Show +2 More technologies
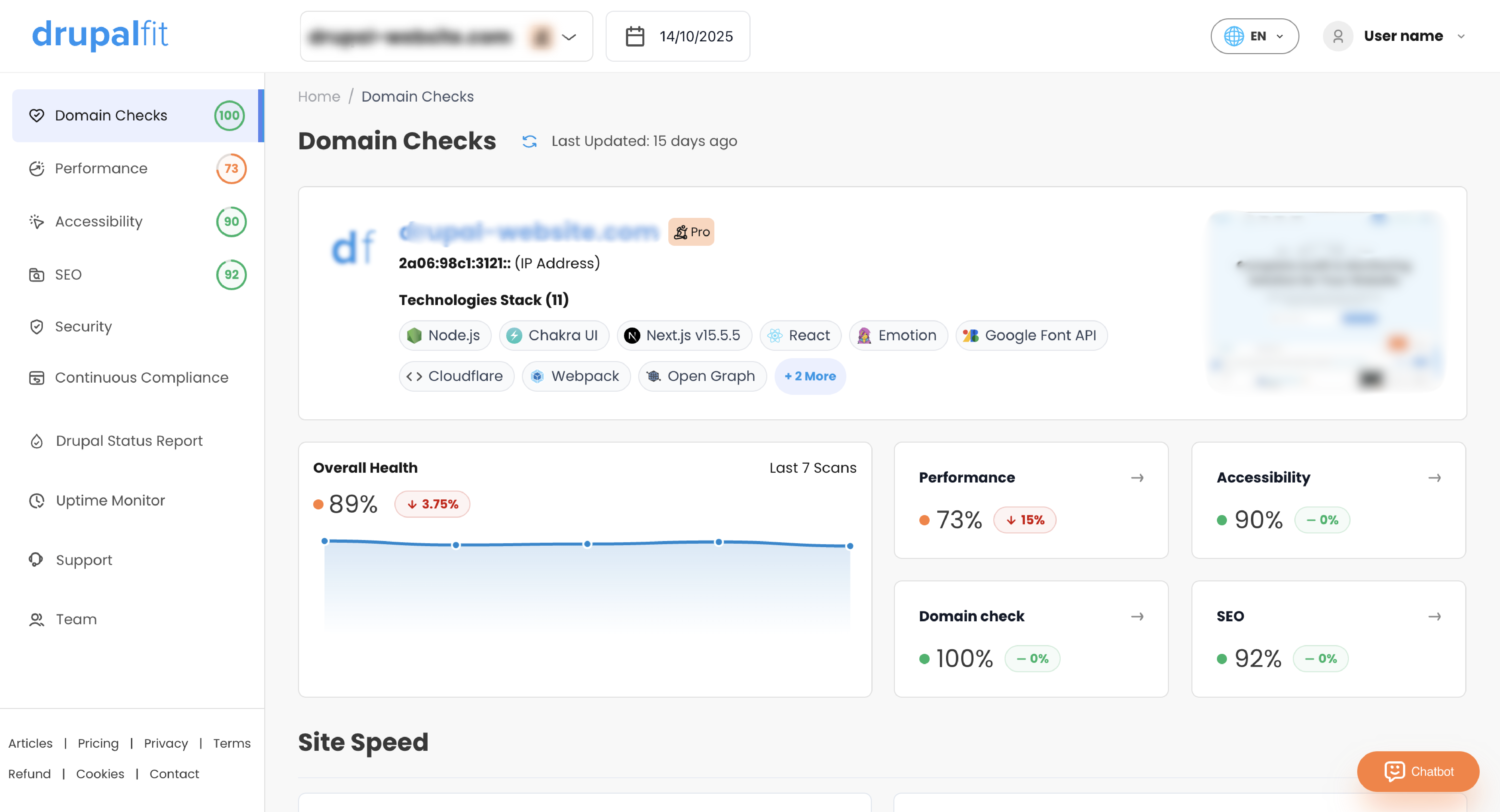 pyautogui.click(x=809, y=377)
